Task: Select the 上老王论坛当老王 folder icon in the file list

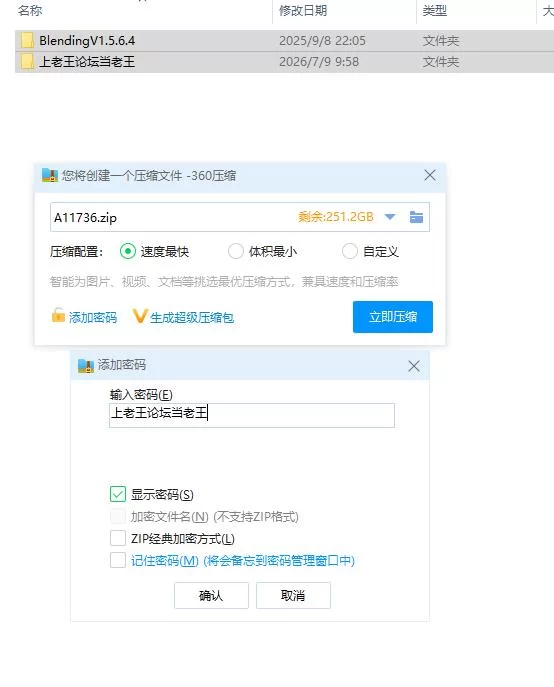Action: pos(27,61)
